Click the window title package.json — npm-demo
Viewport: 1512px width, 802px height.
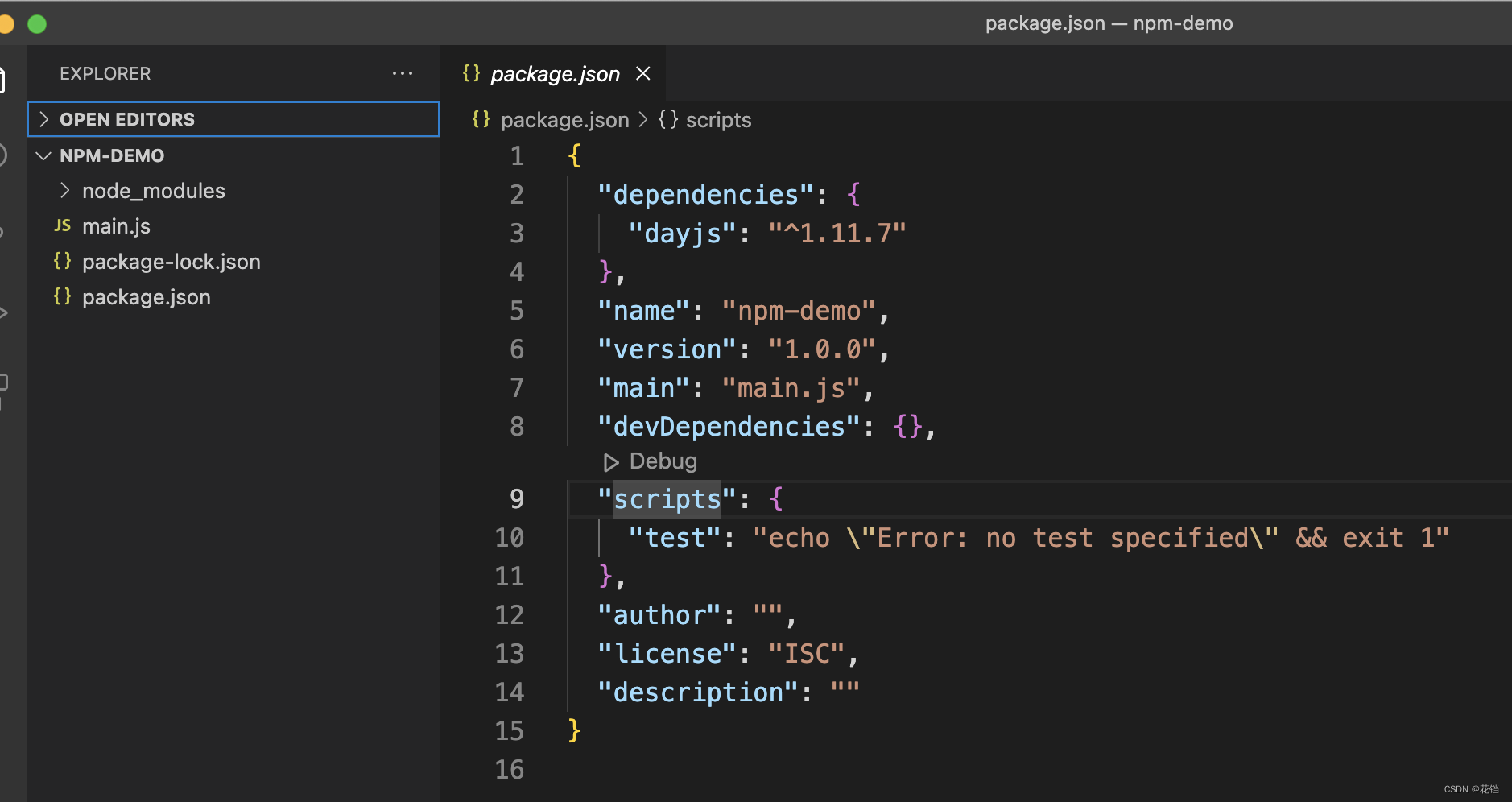coord(1109,23)
